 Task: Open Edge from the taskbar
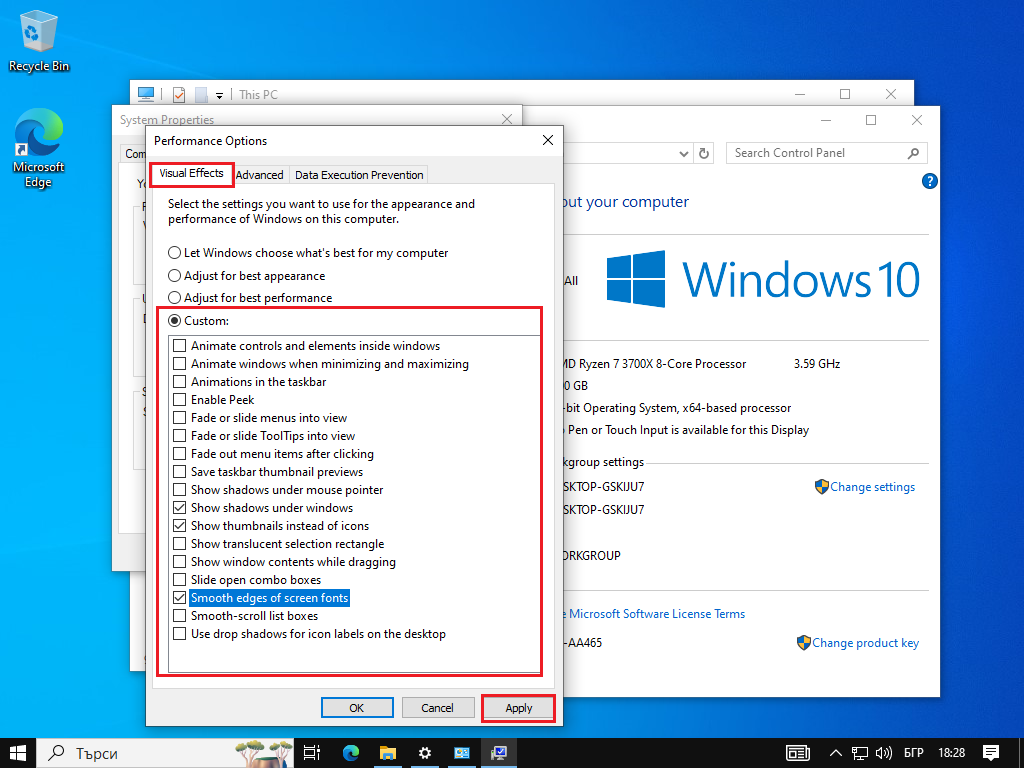coord(351,753)
